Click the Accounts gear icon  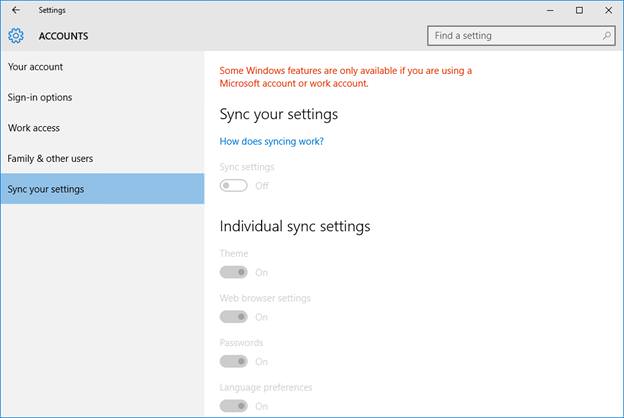16,36
